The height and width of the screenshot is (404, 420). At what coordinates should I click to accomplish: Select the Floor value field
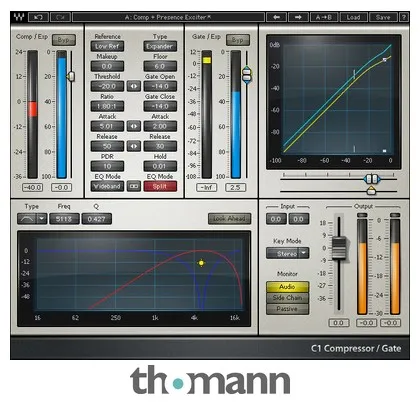[x=160, y=66]
